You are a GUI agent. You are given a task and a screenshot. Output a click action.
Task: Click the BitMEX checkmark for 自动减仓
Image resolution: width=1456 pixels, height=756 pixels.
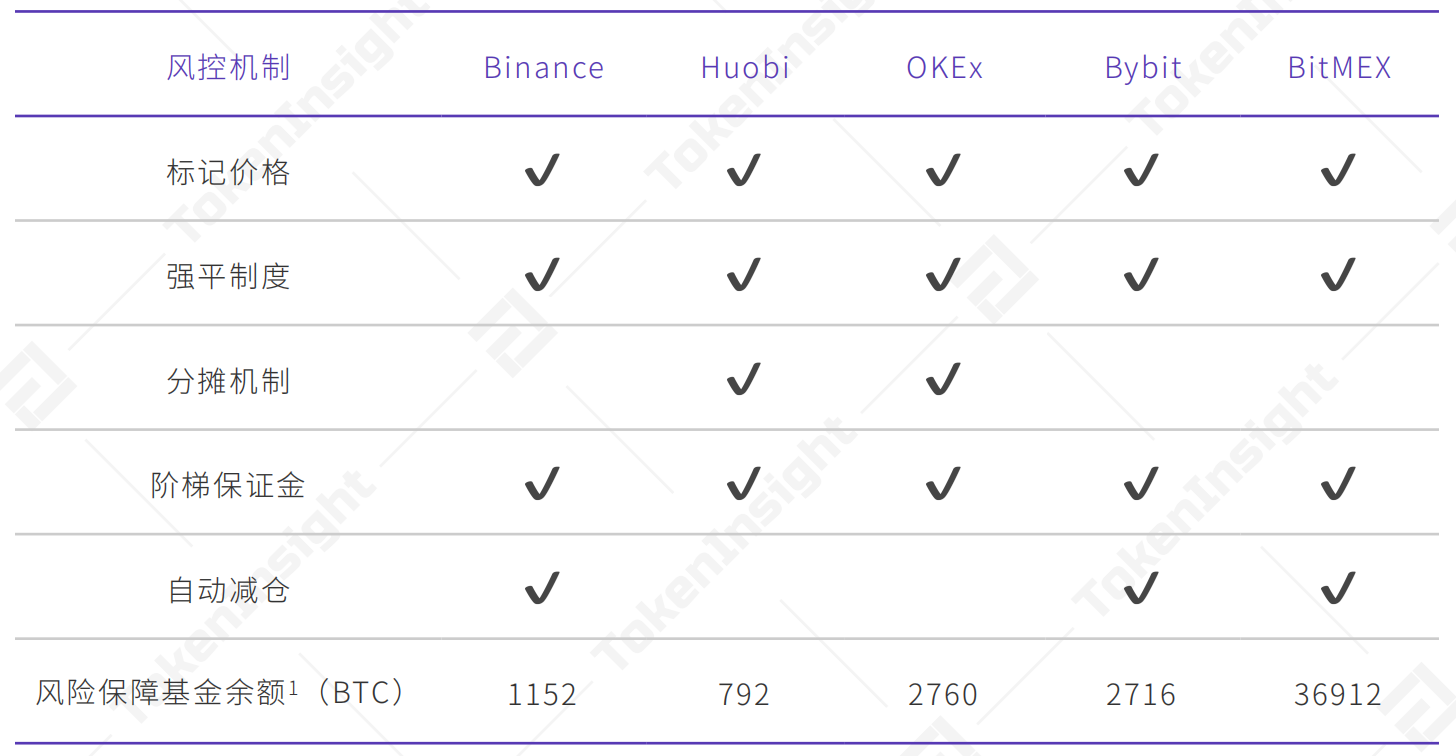1338,589
